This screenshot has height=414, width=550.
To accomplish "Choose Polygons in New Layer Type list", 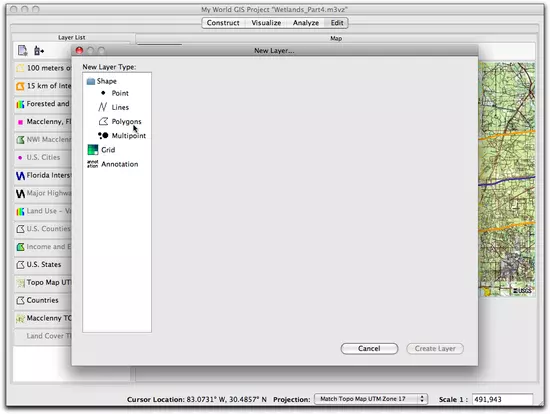I will coord(126,122).
